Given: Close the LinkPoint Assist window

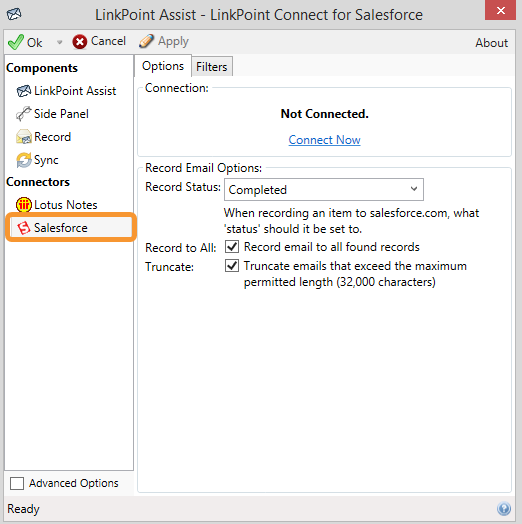Looking at the screenshot, I should (x=500, y=10).
